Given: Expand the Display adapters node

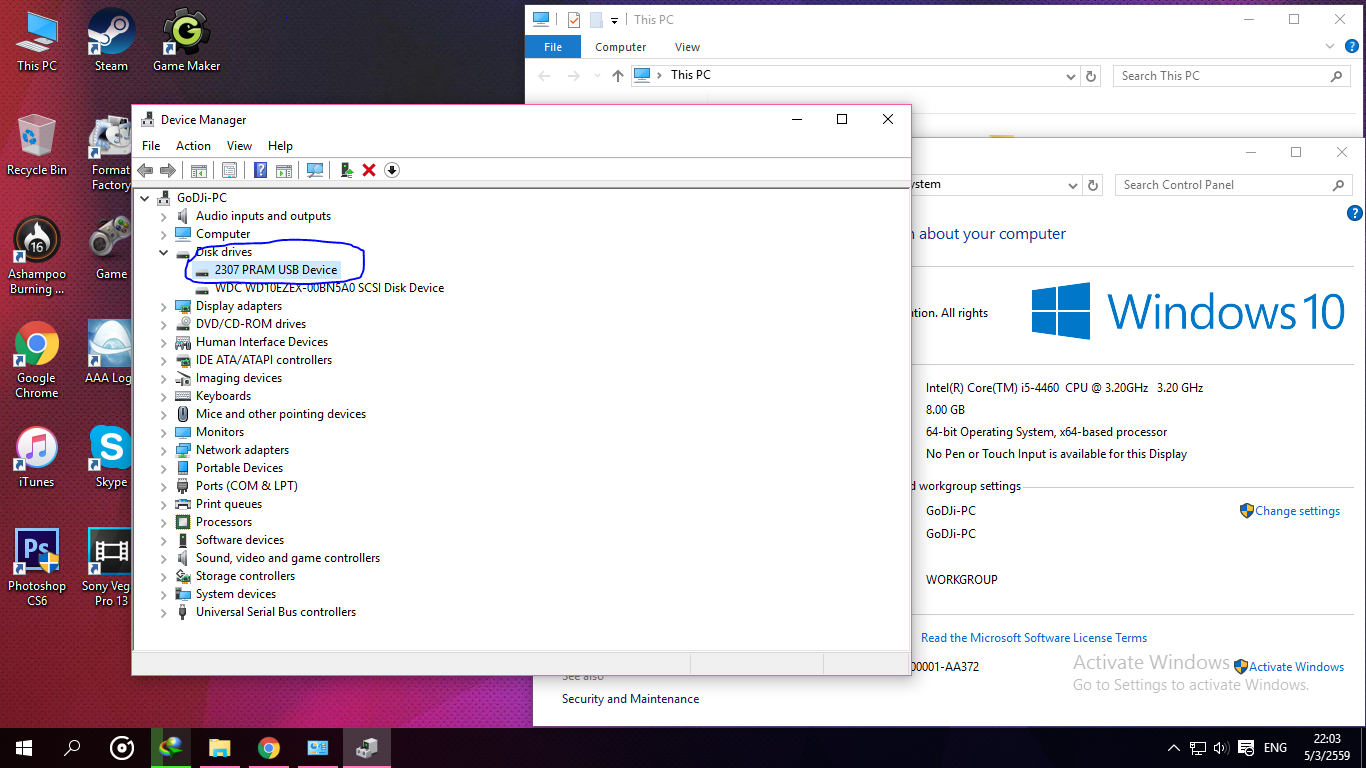Looking at the screenshot, I should [164, 306].
